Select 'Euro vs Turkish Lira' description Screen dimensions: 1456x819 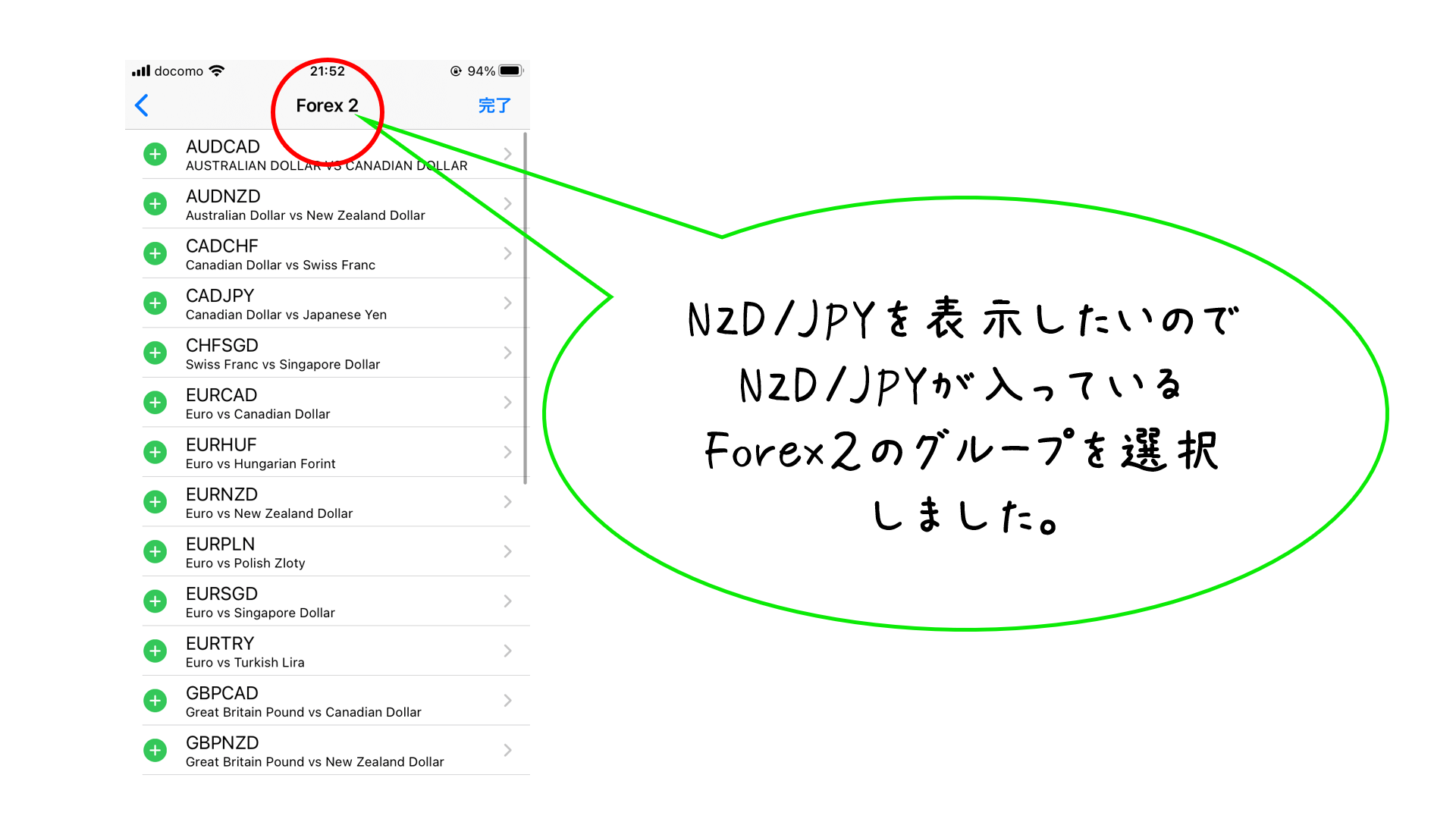click(x=245, y=663)
